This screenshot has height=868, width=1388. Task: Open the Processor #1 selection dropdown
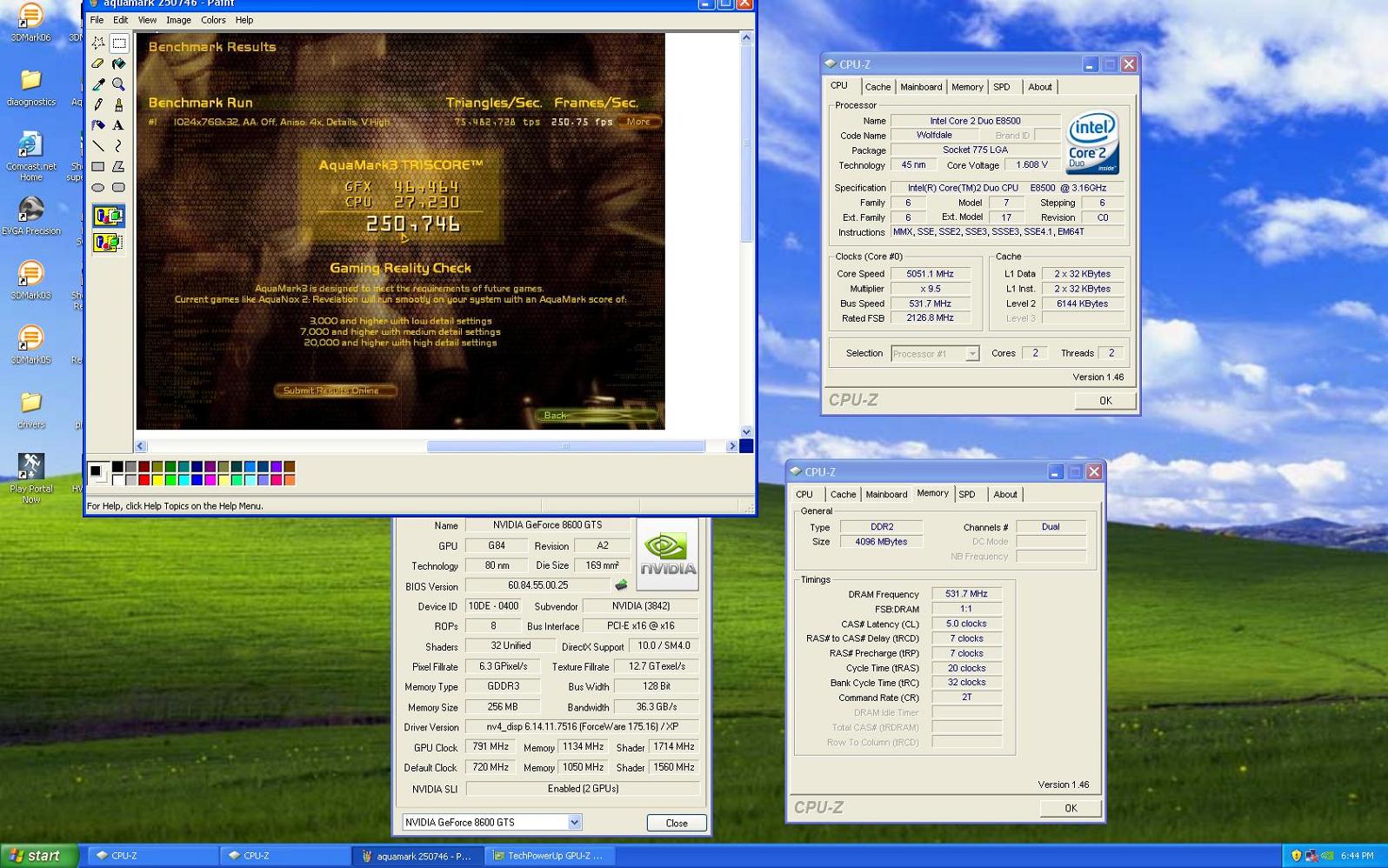pyautogui.click(x=972, y=353)
